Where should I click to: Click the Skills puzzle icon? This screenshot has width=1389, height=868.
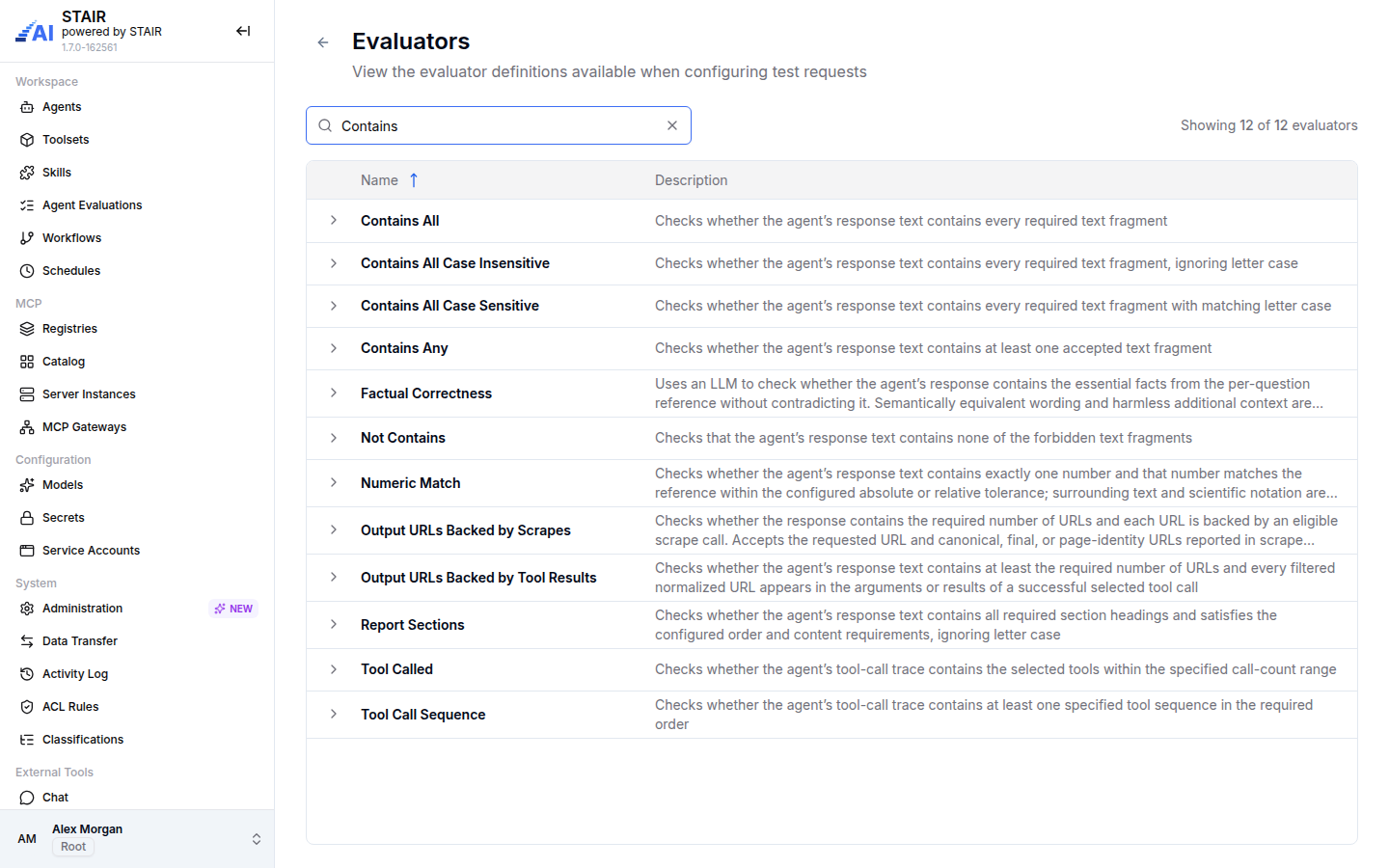click(27, 173)
